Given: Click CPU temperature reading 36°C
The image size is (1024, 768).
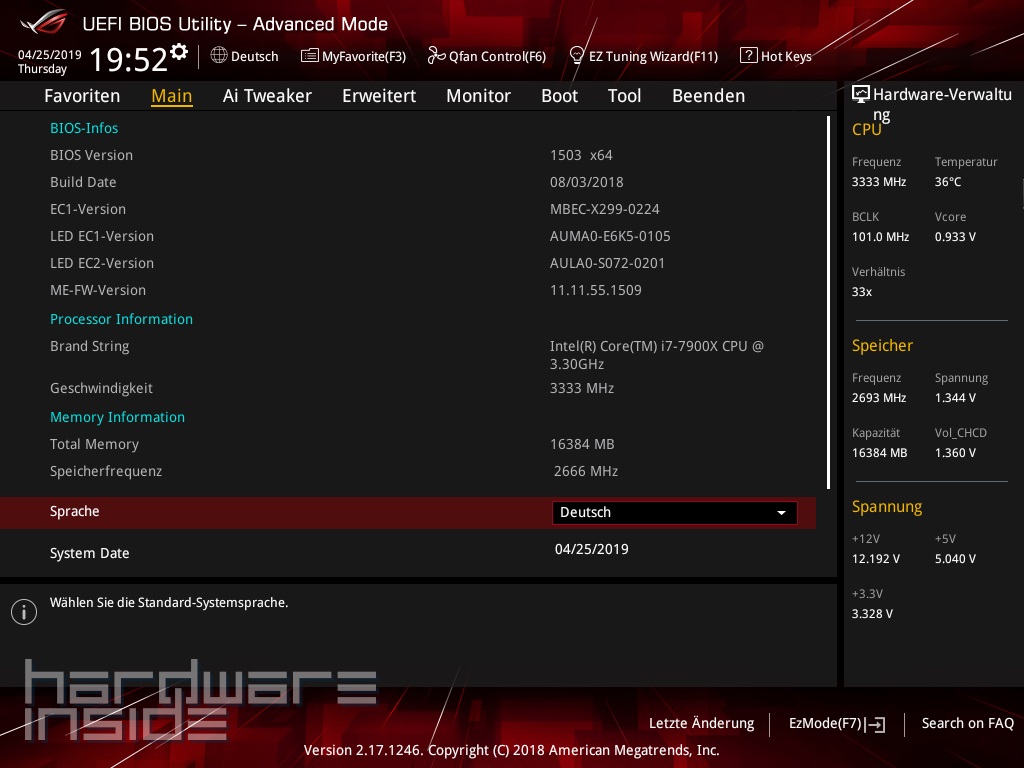Looking at the screenshot, I should click(x=948, y=182).
